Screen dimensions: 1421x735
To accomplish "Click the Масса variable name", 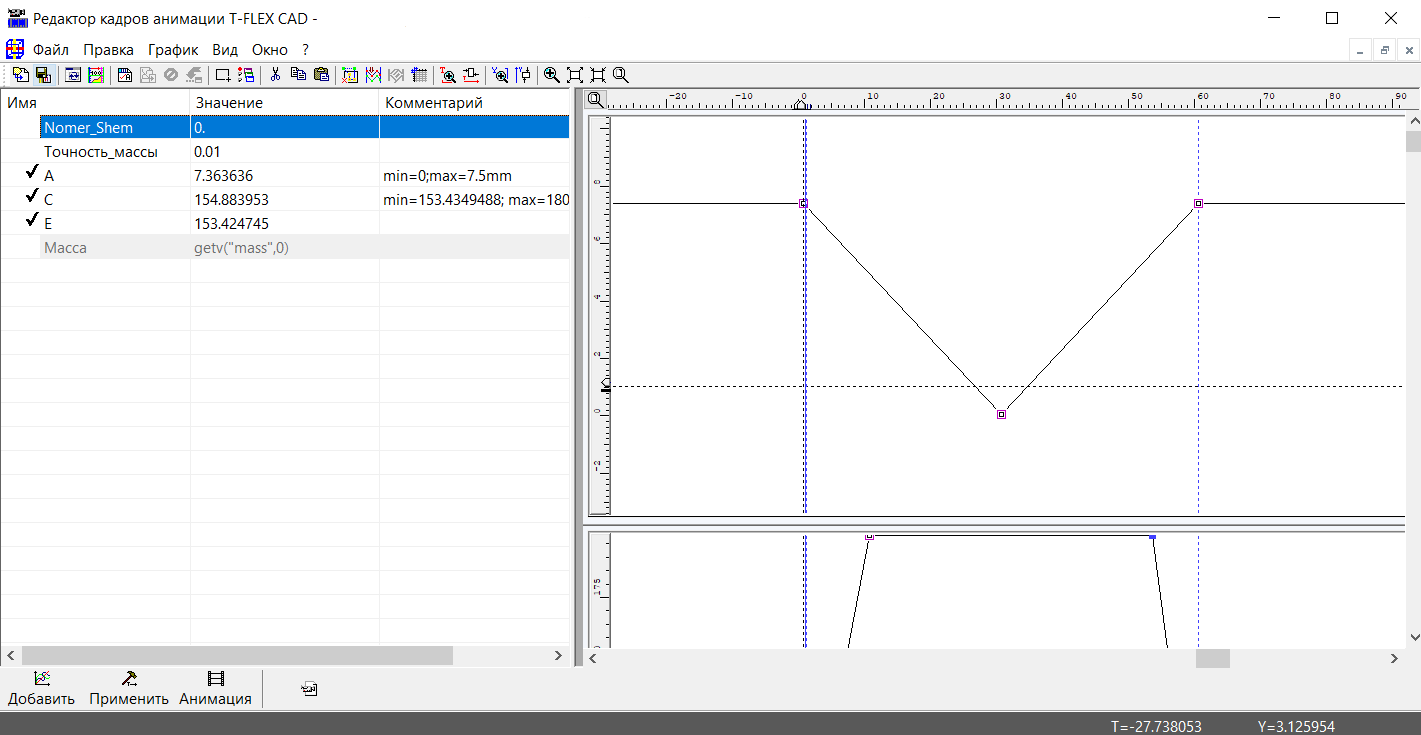I will [x=65, y=247].
